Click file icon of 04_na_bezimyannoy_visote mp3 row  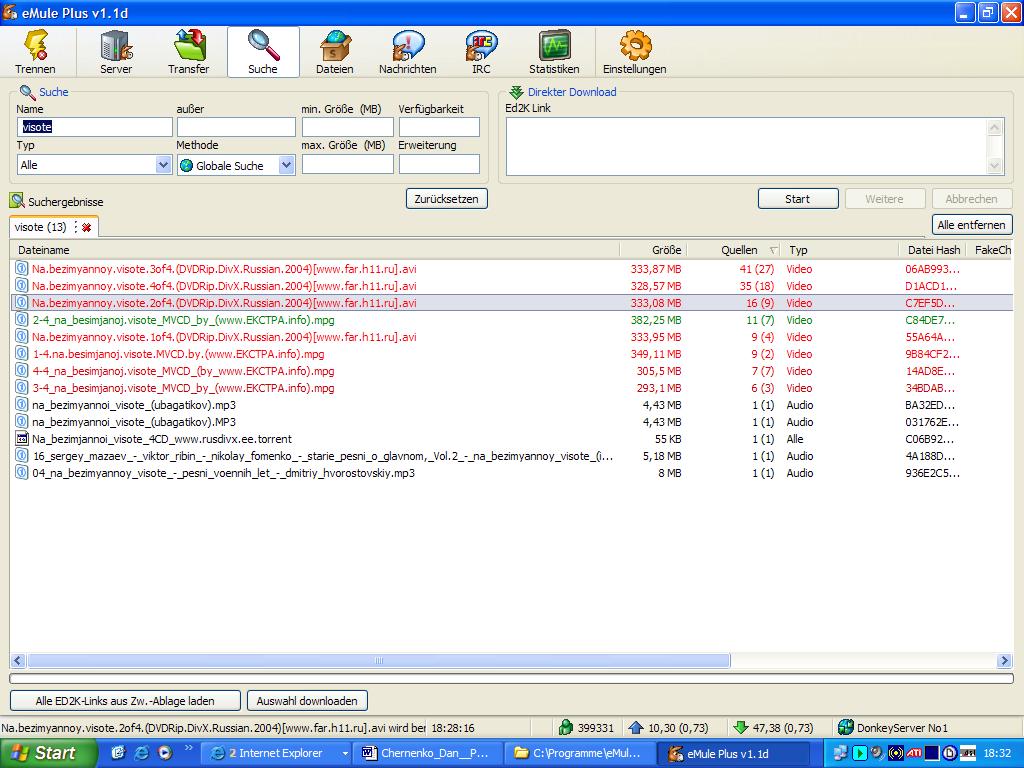pyautogui.click(x=22, y=472)
